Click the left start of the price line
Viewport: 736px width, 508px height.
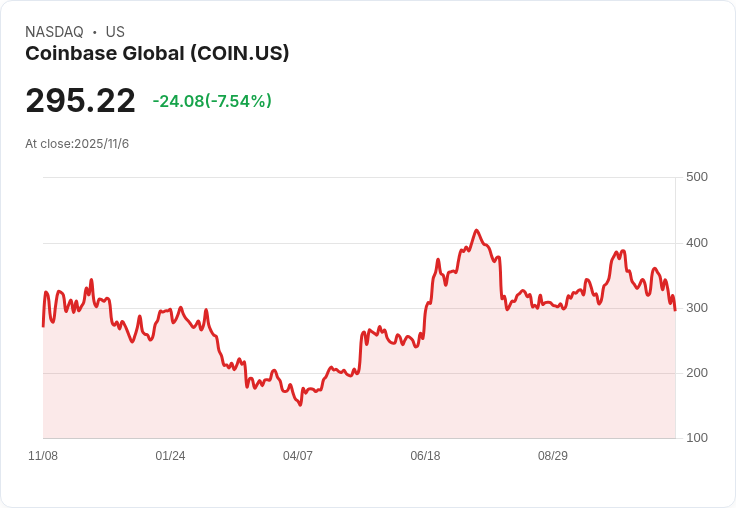(x=43, y=326)
